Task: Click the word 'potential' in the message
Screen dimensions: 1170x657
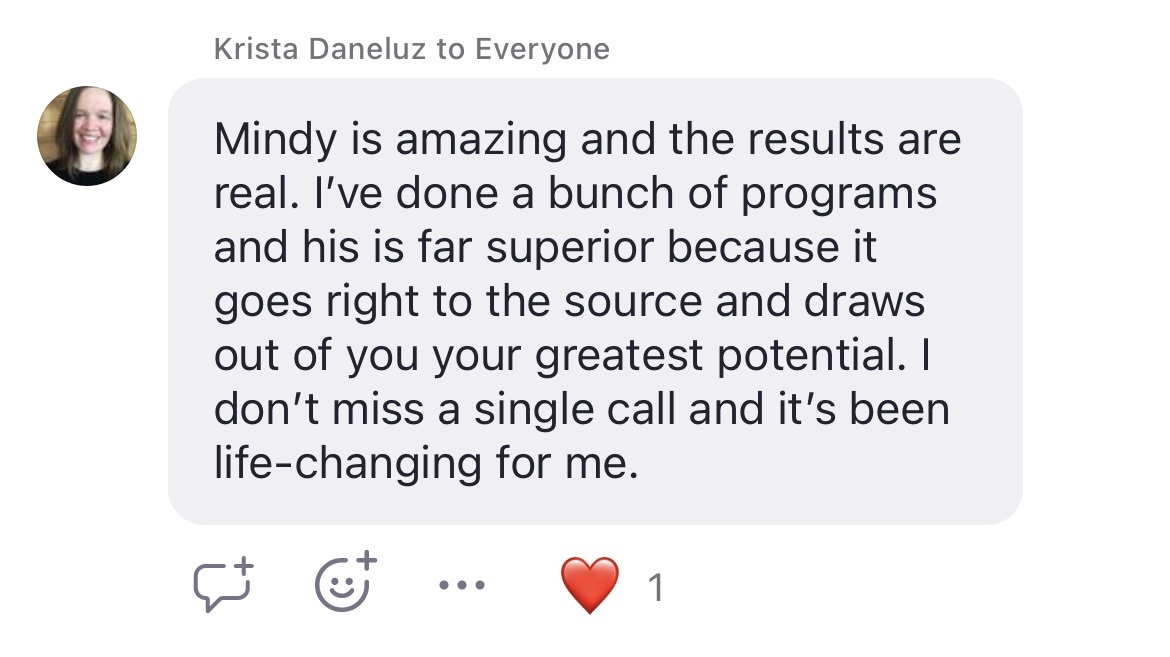Action: tap(812, 356)
